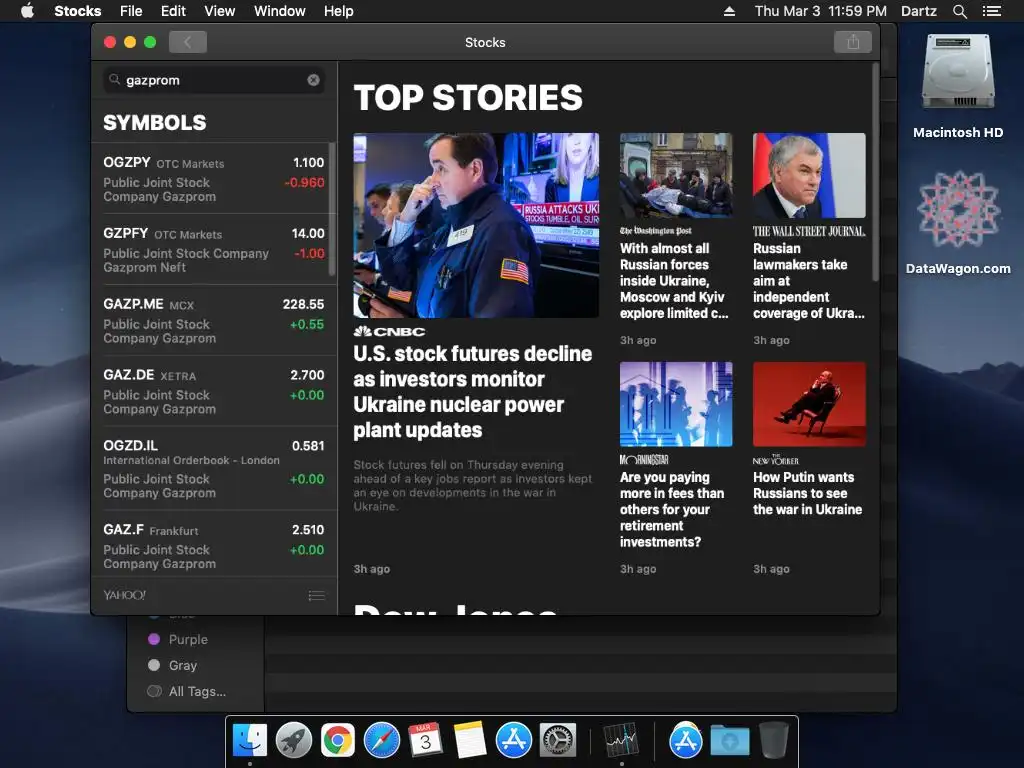
Task: Open Spotlight search in menu bar
Action: (959, 11)
